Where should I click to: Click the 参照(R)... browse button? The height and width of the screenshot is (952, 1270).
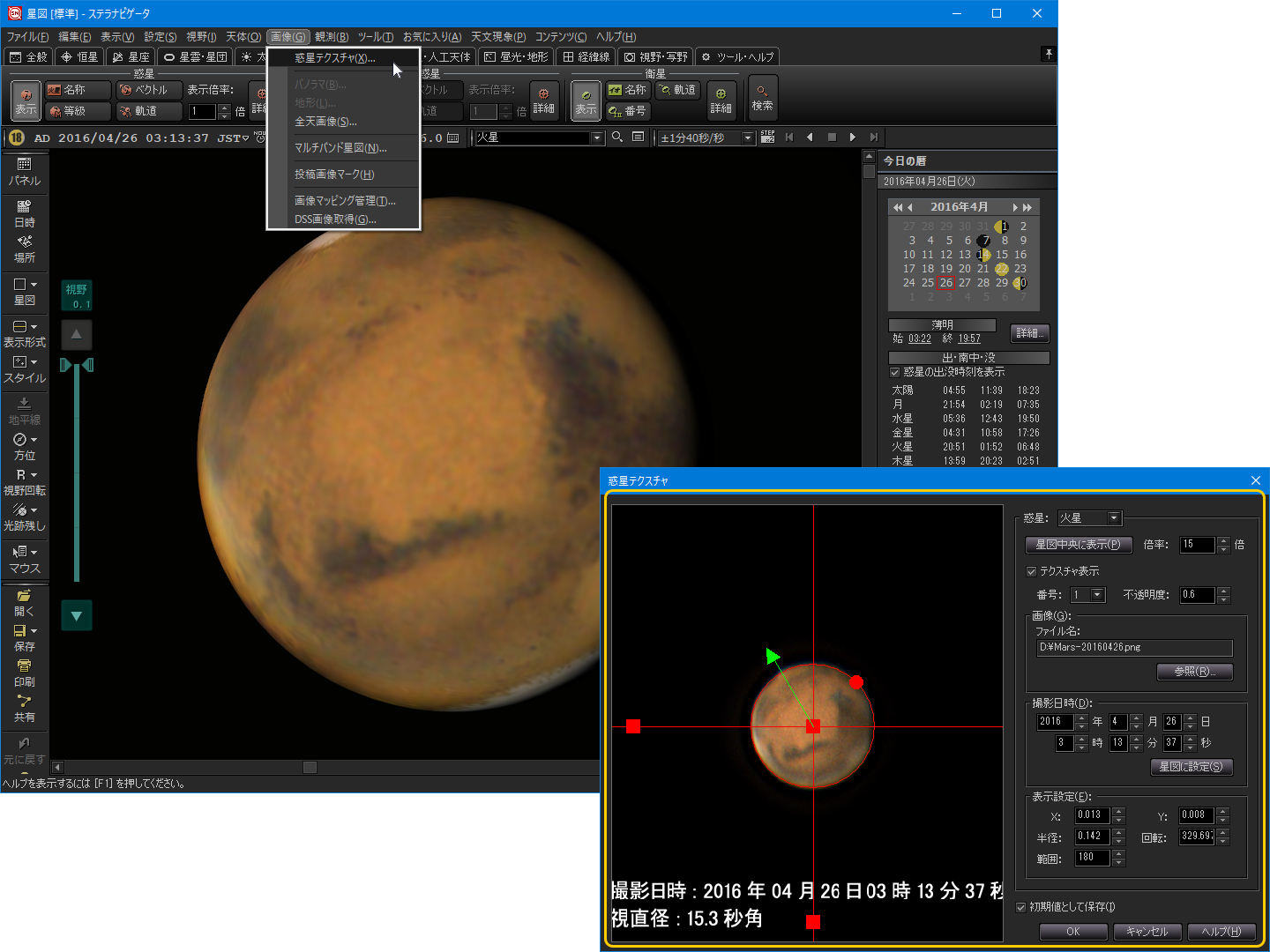pos(1194,672)
